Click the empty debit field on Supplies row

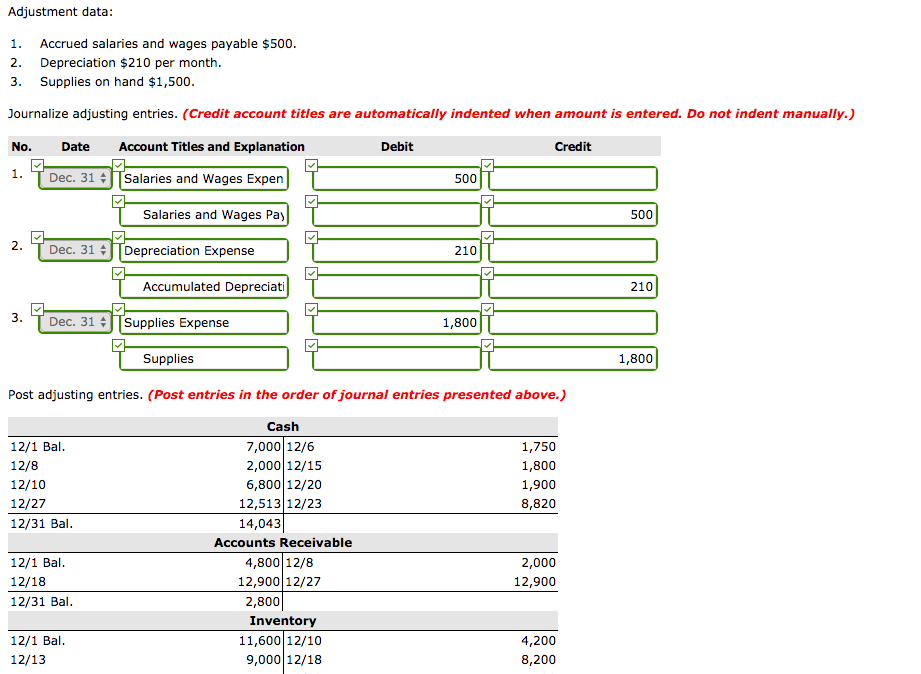pos(396,358)
